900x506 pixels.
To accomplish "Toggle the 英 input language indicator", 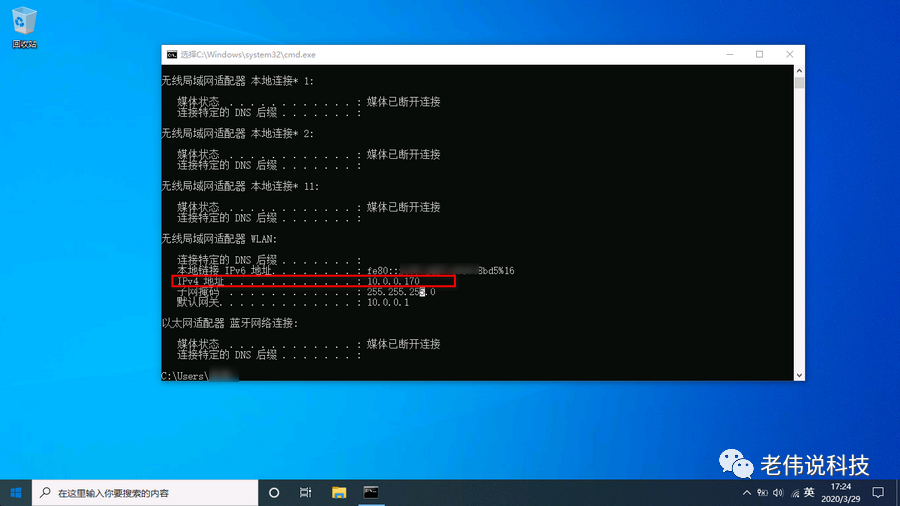I will point(809,492).
